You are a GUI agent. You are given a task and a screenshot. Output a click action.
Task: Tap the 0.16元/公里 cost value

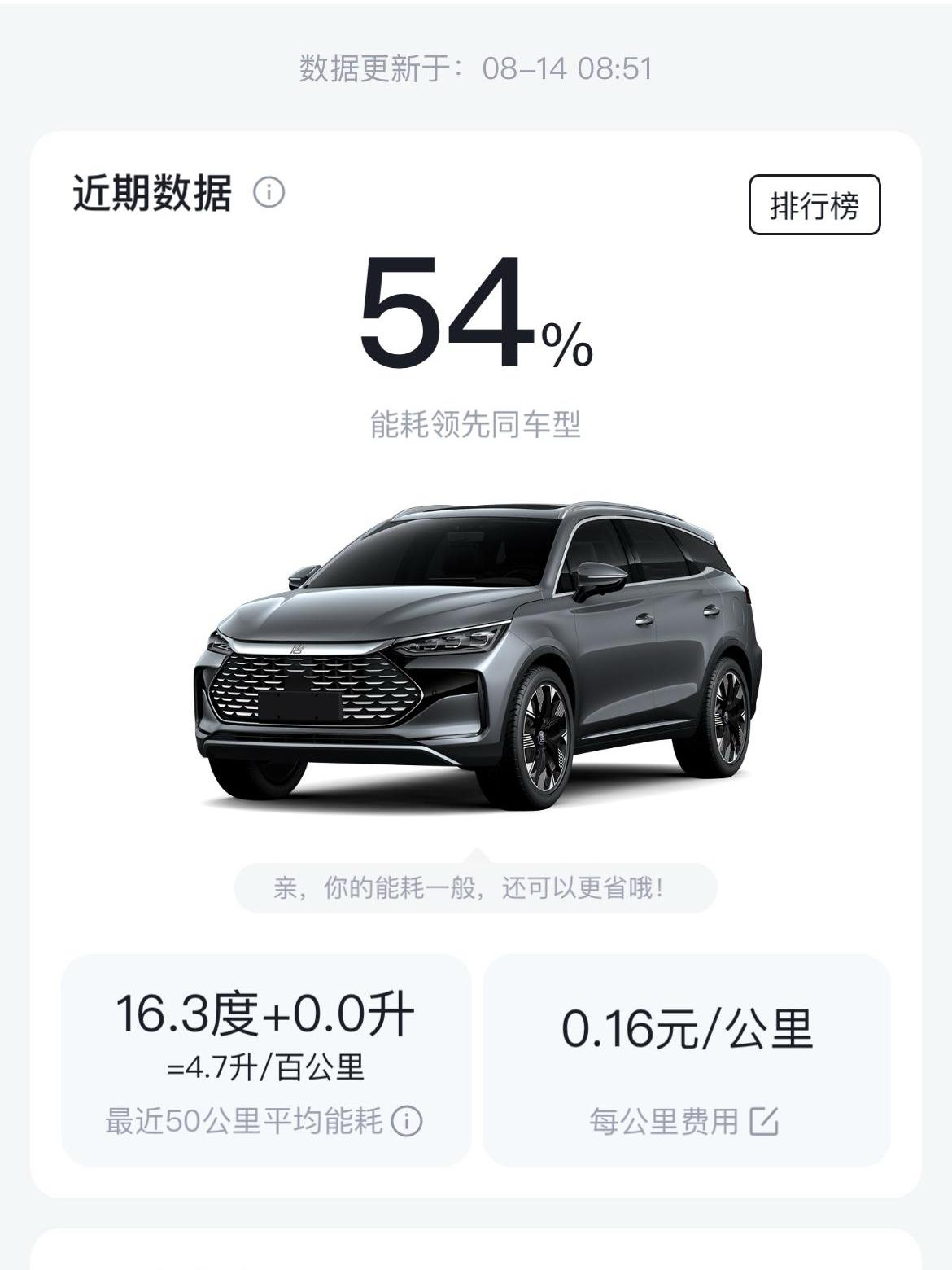click(687, 1028)
